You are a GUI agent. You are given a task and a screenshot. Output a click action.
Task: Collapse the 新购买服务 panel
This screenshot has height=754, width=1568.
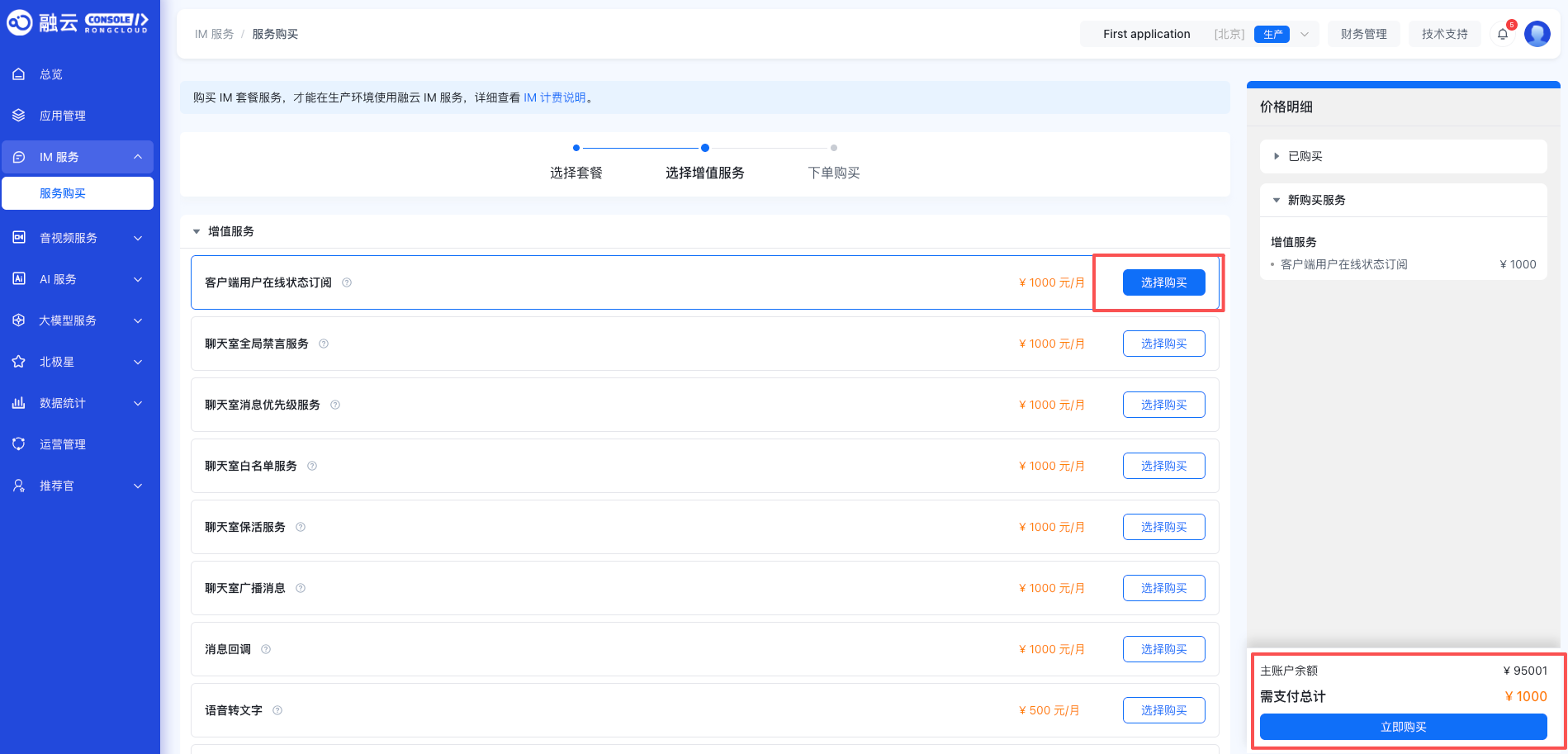coord(1403,200)
